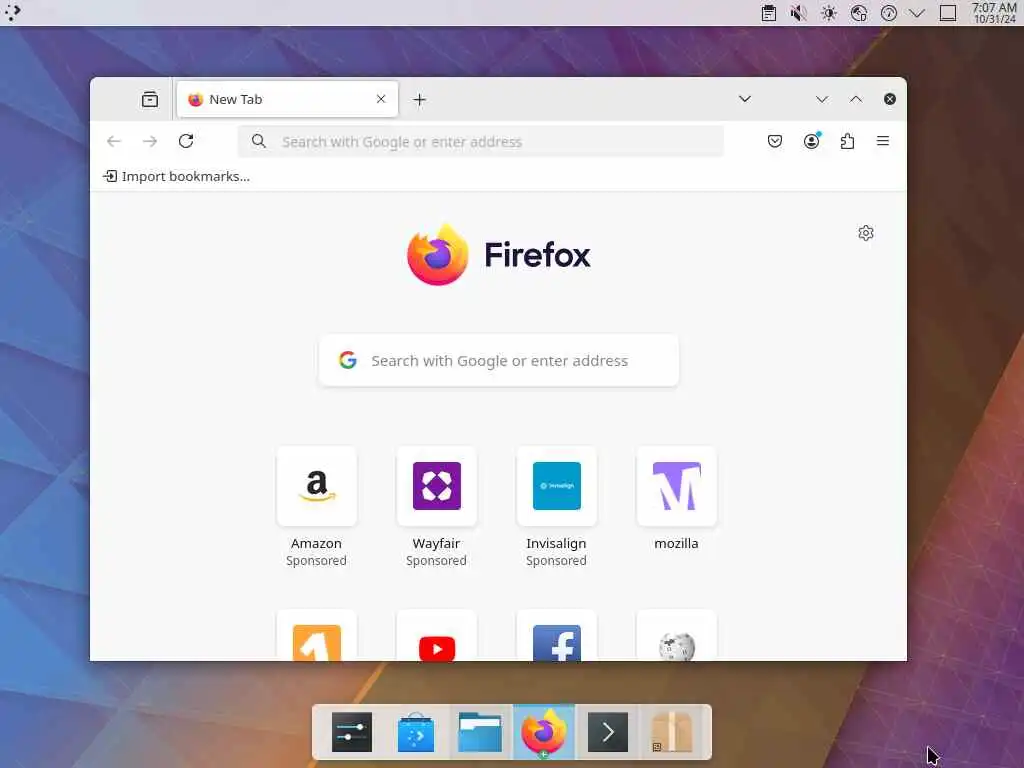
Task: Open the Amazon sponsored shortcut tile
Action: (317, 487)
